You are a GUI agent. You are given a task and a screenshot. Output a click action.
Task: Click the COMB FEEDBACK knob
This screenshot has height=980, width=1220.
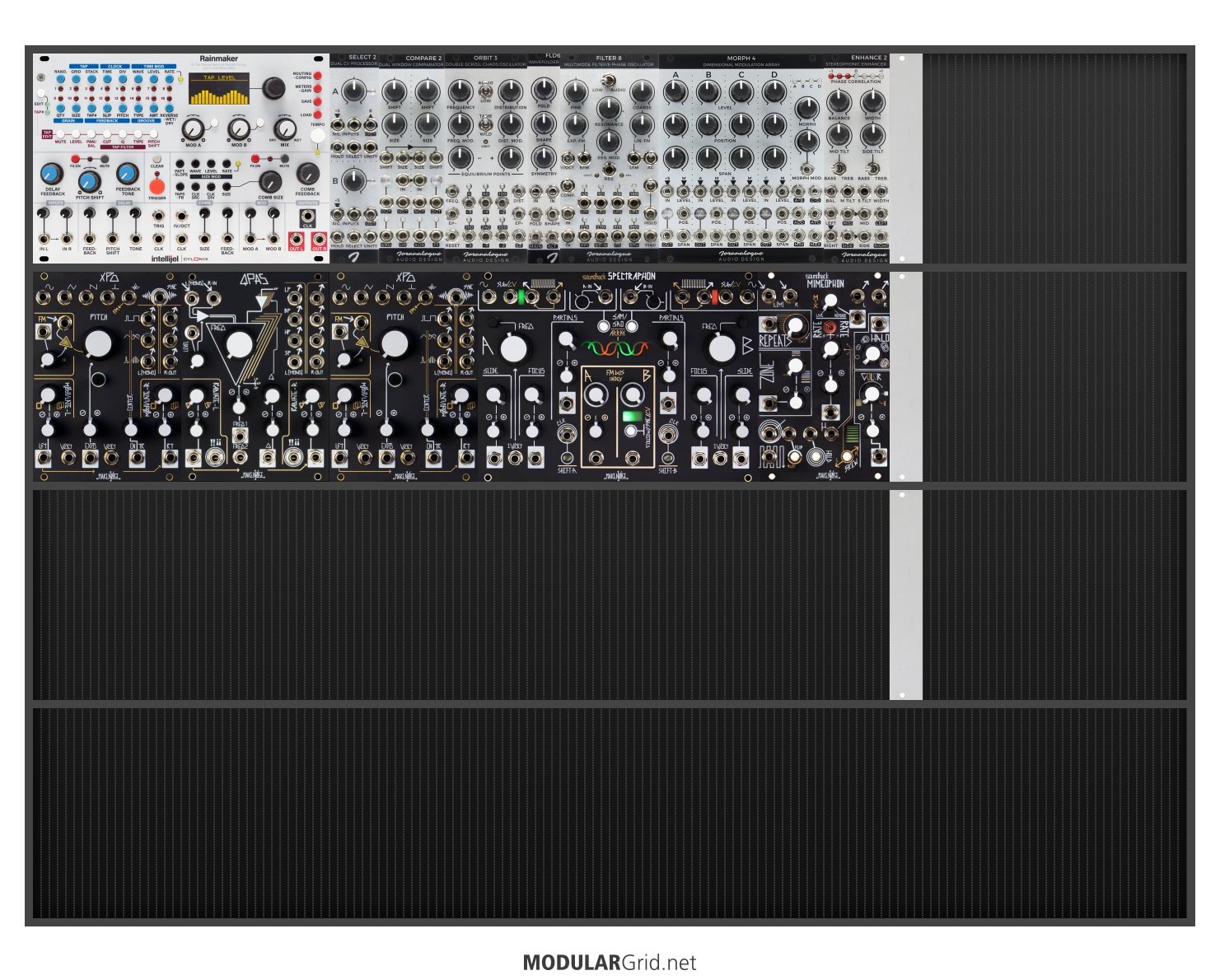click(x=308, y=174)
